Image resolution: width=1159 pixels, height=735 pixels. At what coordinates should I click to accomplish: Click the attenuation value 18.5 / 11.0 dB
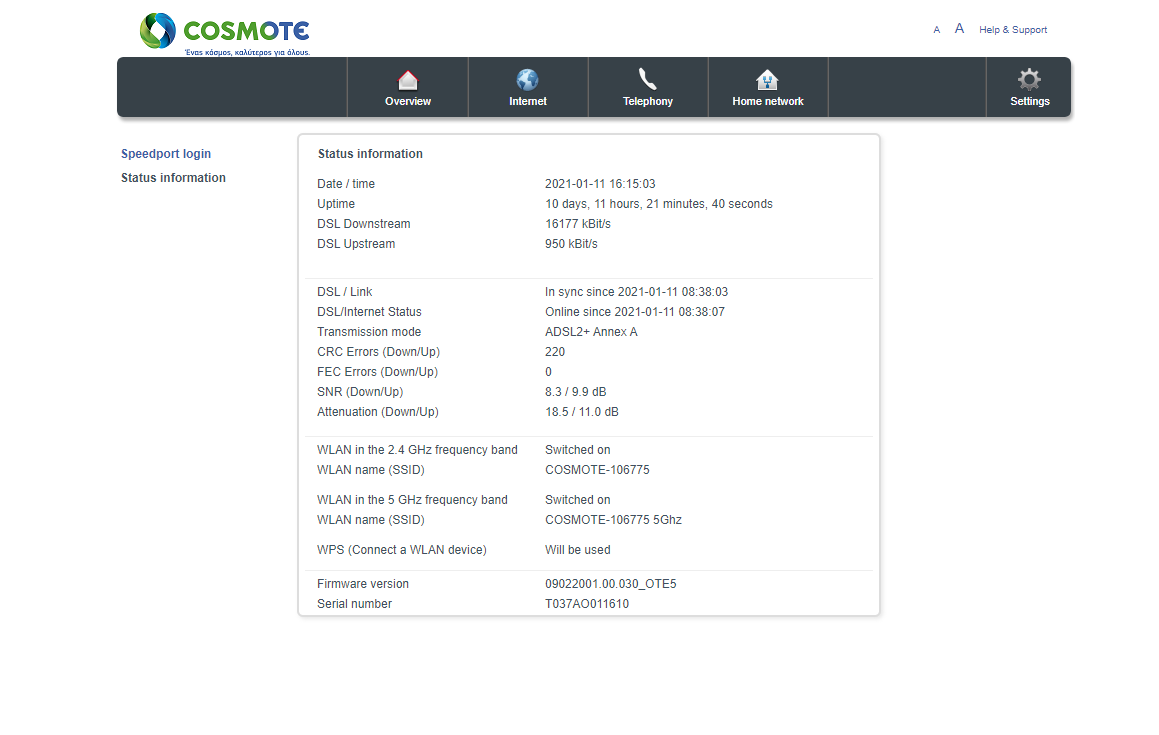[x=582, y=412]
